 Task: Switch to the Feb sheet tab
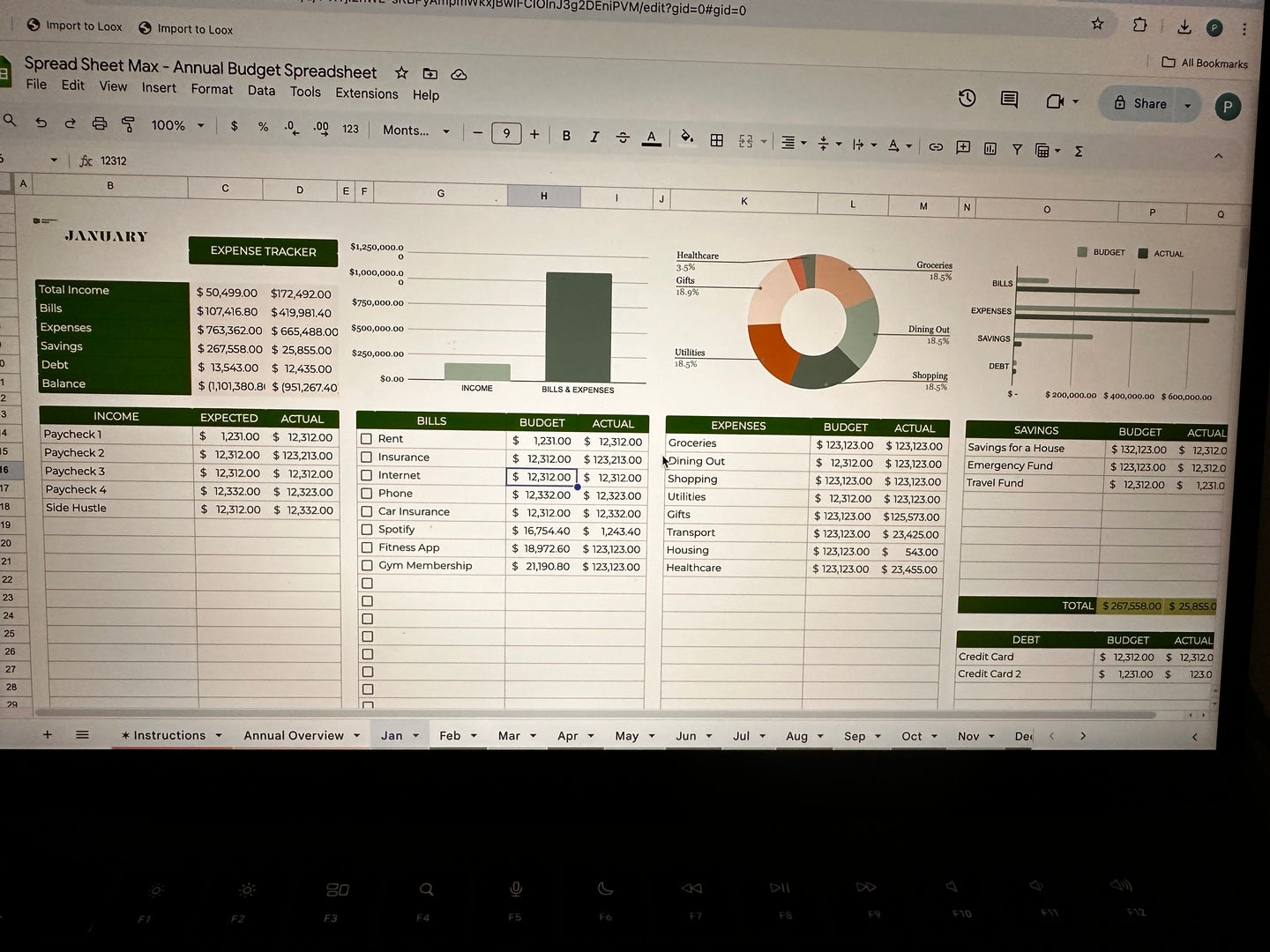[x=450, y=735]
